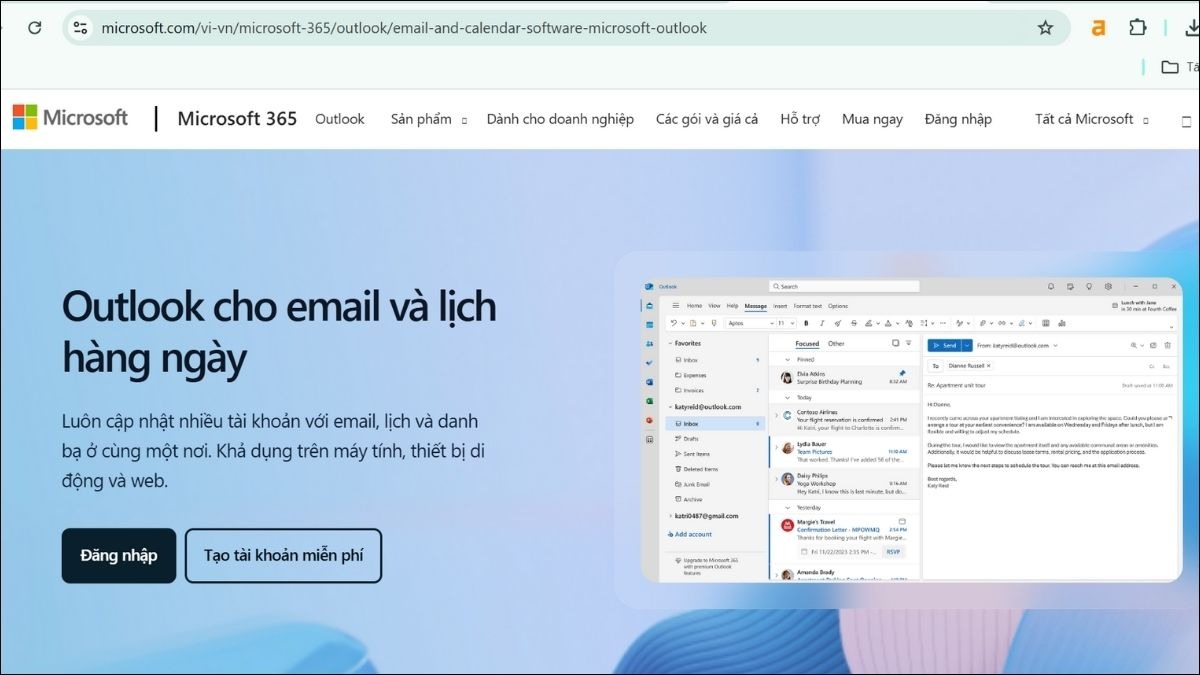
Task: Click People icon in Outlook preview sidebar
Action: pos(649,343)
